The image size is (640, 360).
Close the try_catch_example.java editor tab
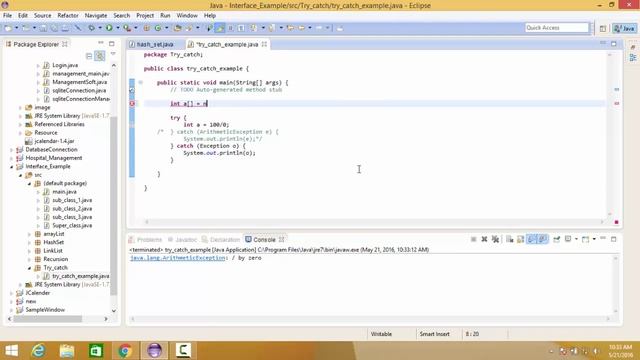pyautogui.click(x=264, y=44)
